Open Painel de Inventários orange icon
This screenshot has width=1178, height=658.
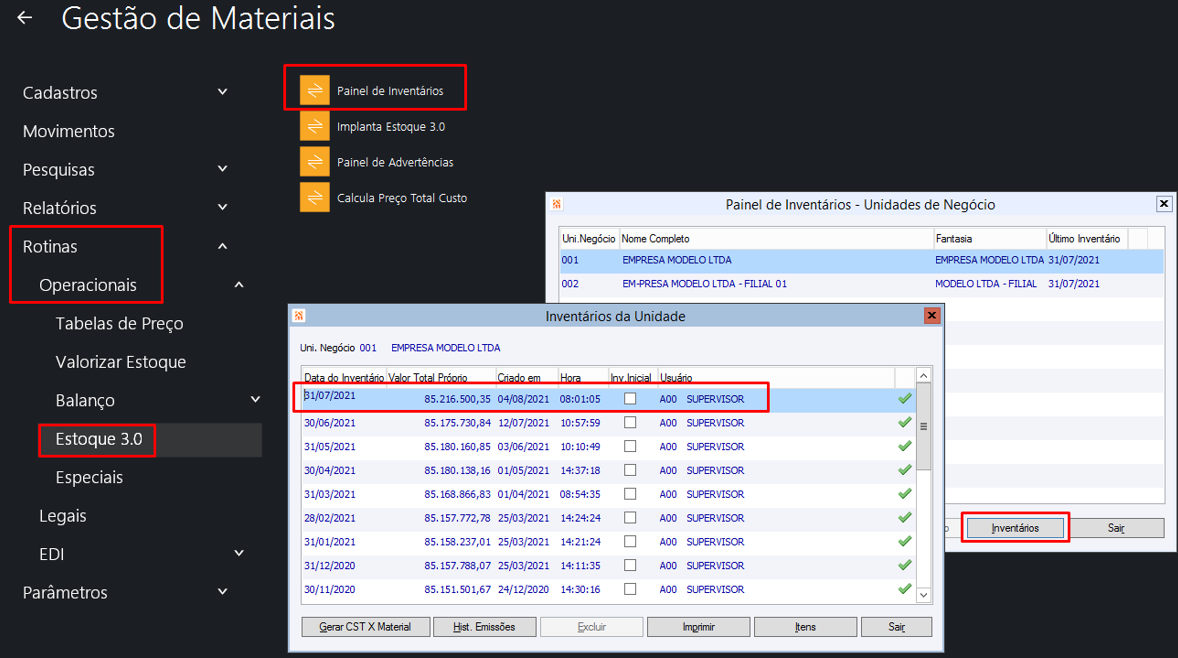pos(315,90)
